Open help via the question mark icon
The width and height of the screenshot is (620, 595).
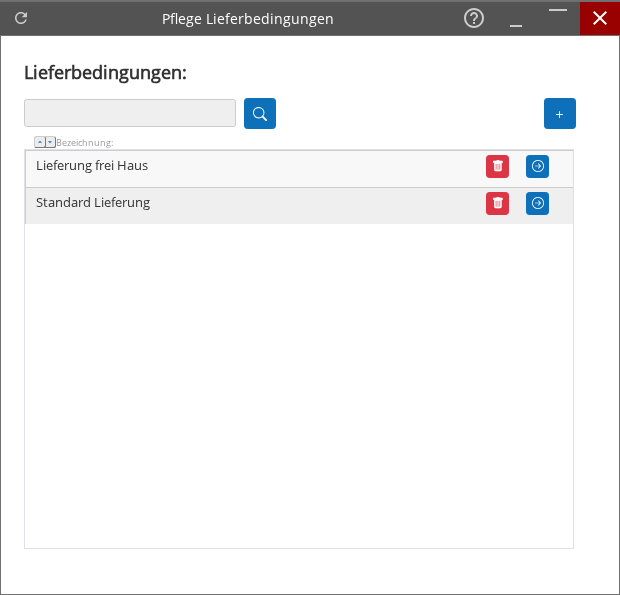(x=474, y=18)
